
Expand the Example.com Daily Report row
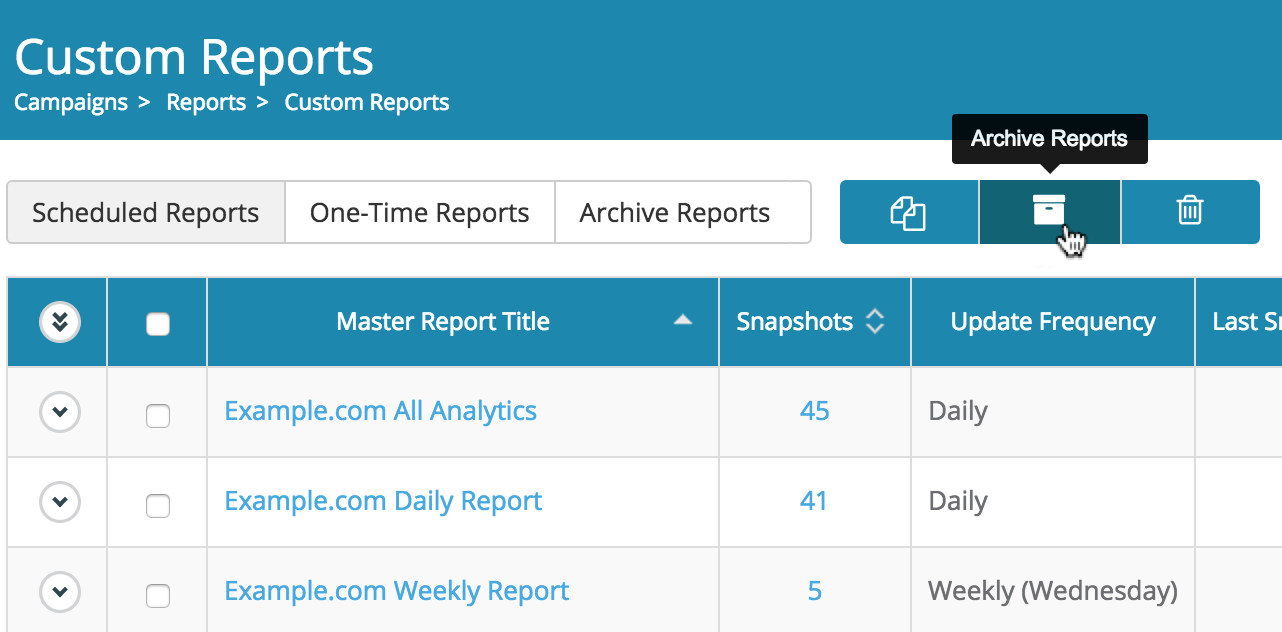(58, 502)
